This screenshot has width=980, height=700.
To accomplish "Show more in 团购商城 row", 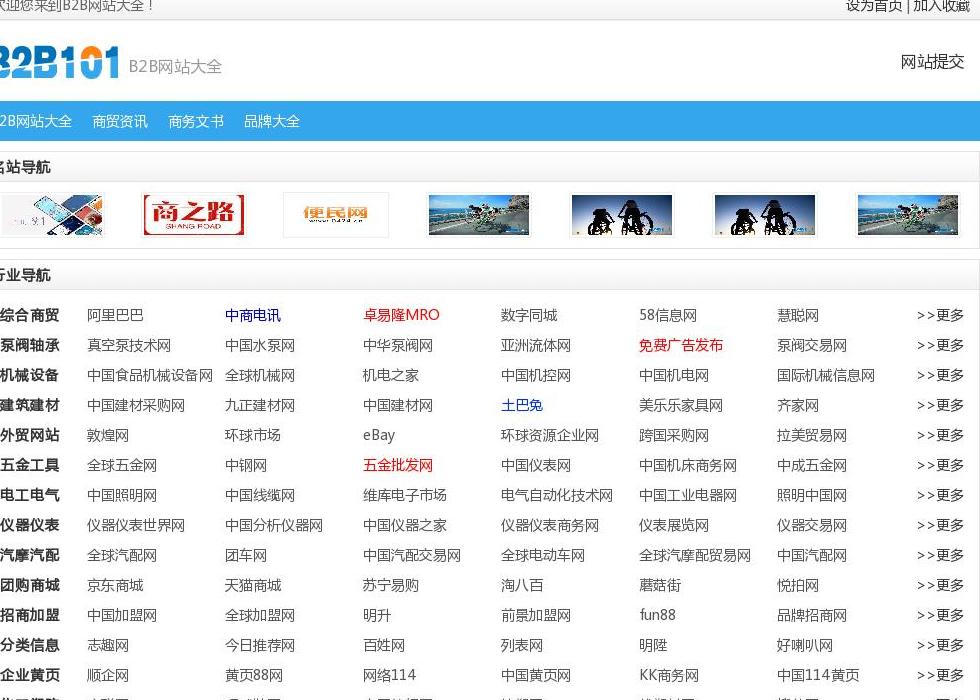I will point(940,585).
